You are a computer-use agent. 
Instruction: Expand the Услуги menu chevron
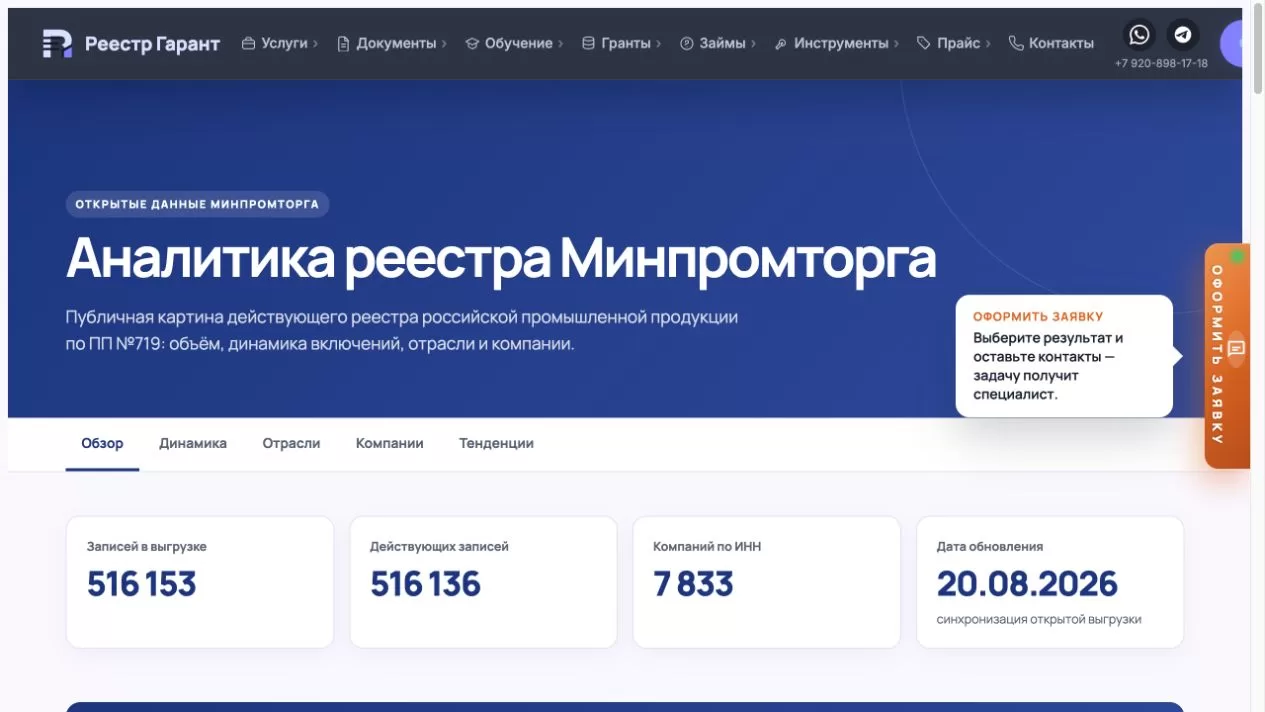(x=315, y=44)
